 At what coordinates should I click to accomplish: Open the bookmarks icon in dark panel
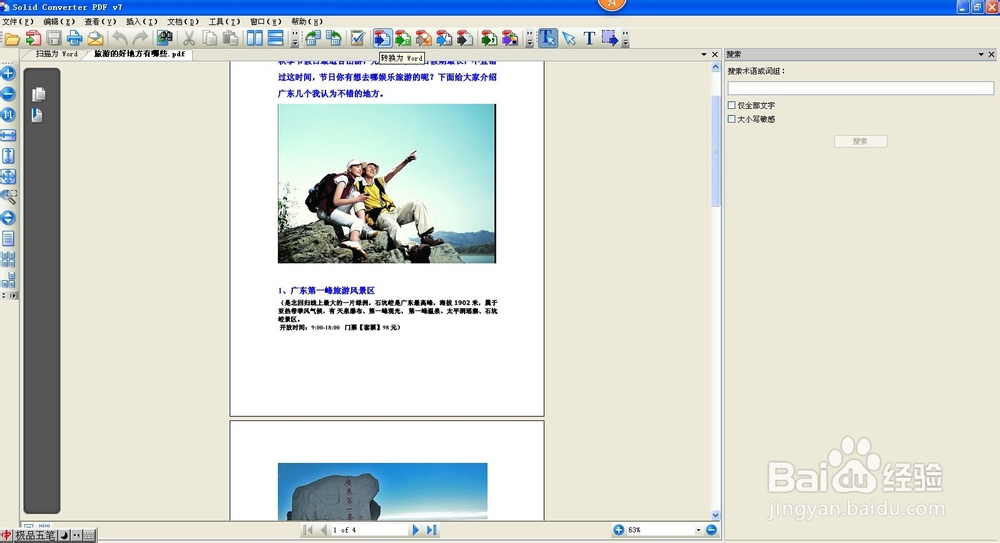tap(37, 115)
